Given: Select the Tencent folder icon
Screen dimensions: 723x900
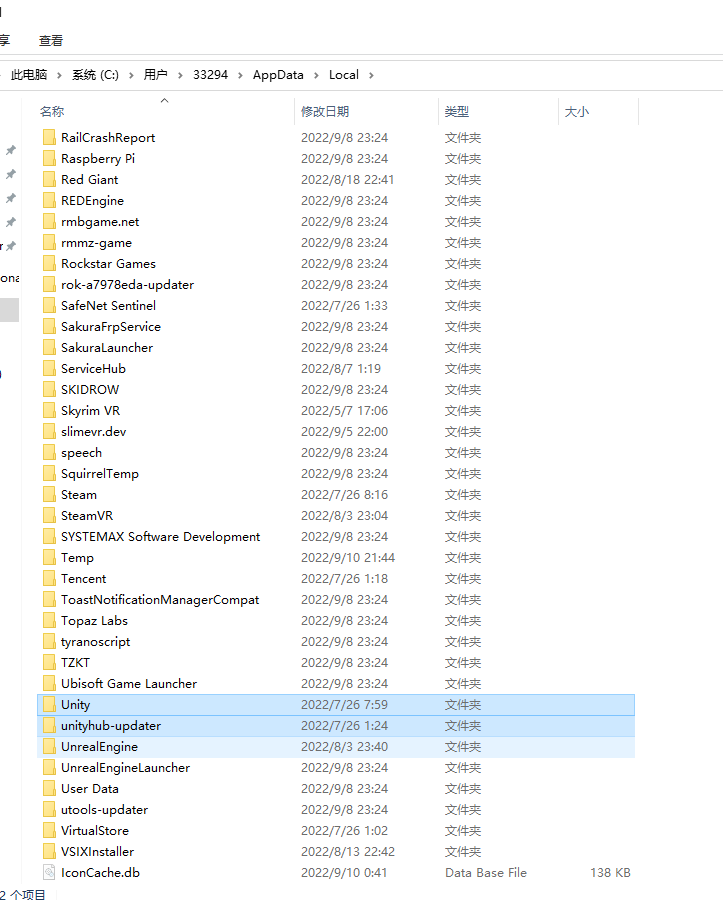Looking at the screenshot, I should coord(49,579).
